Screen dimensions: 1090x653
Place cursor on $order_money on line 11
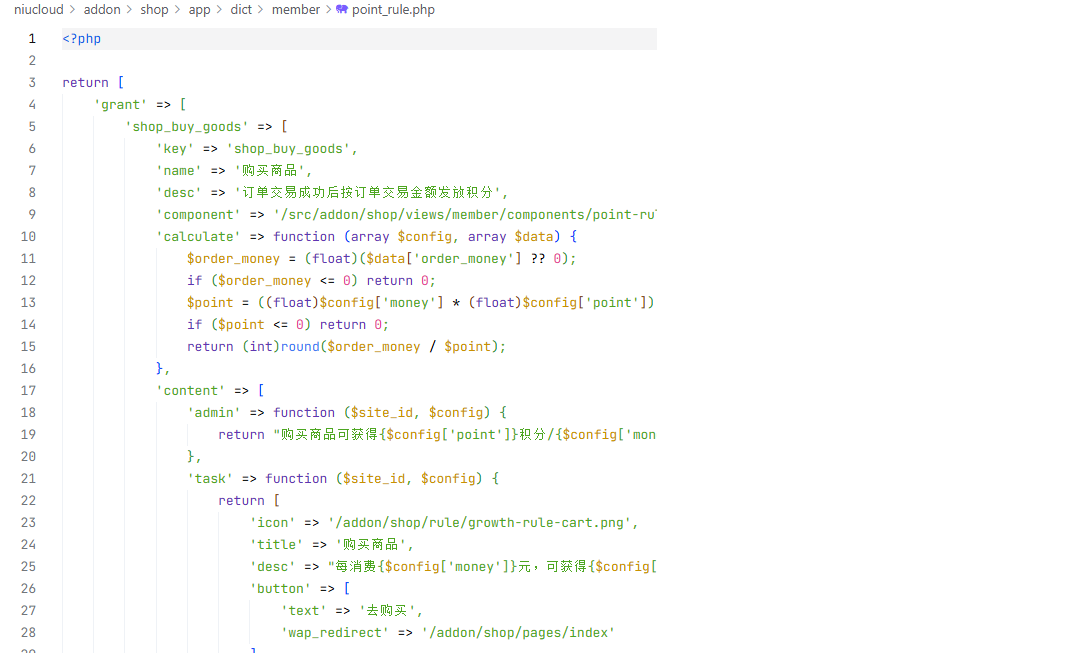[x=234, y=259]
